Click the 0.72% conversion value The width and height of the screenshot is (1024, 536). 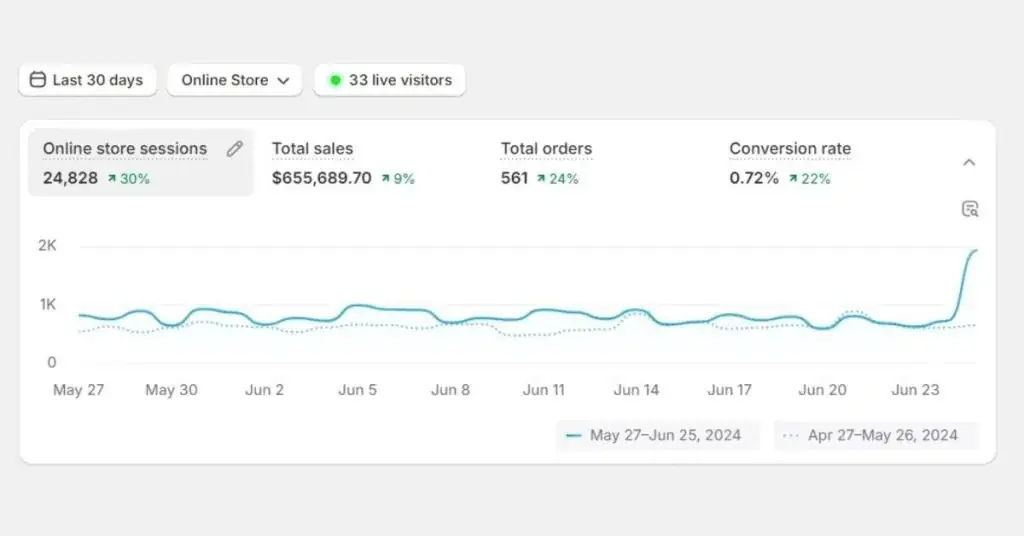point(754,178)
